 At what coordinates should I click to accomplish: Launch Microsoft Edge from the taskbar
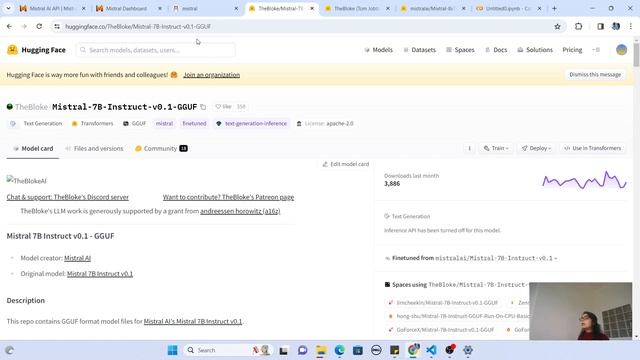(340, 350)
